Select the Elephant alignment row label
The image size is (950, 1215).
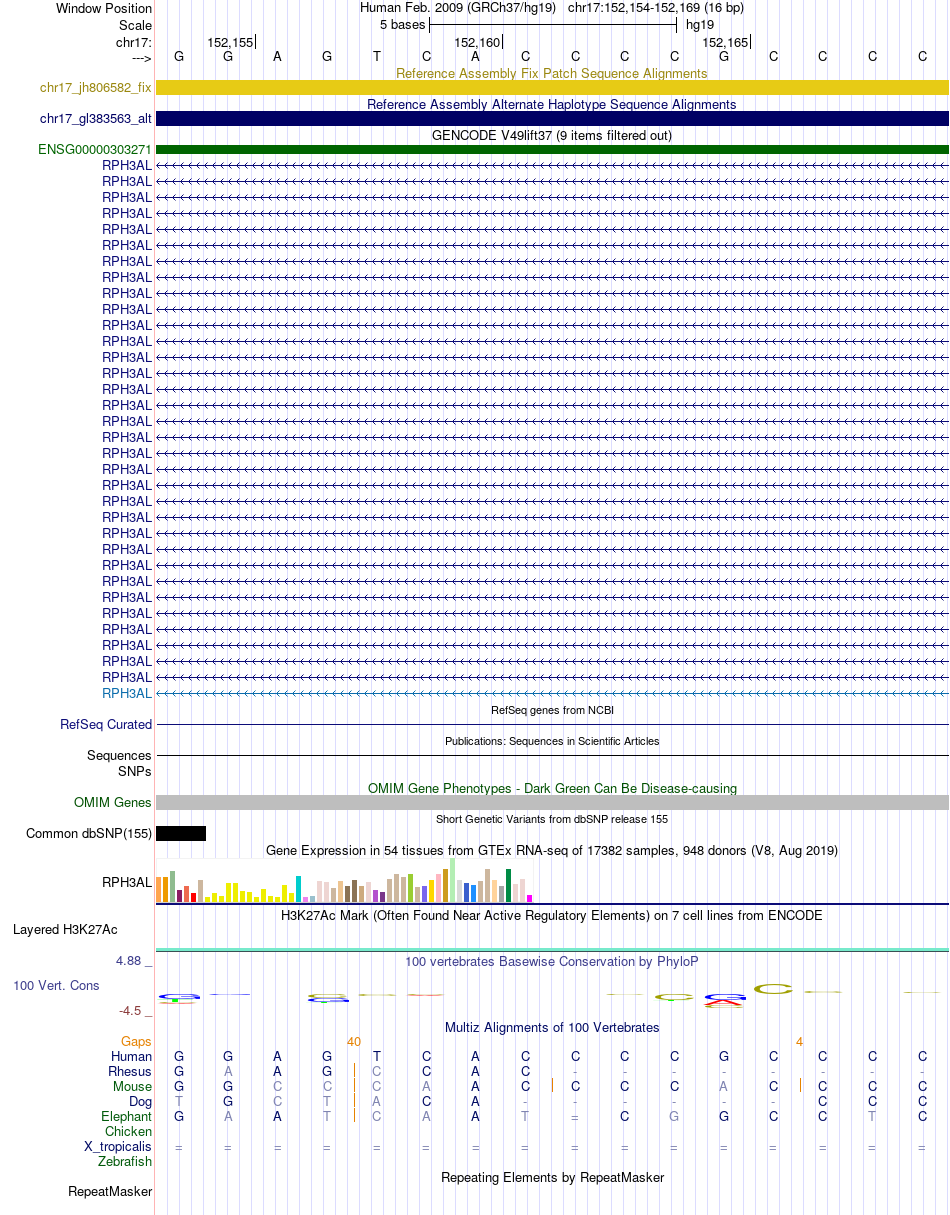tap(127, 1116)
